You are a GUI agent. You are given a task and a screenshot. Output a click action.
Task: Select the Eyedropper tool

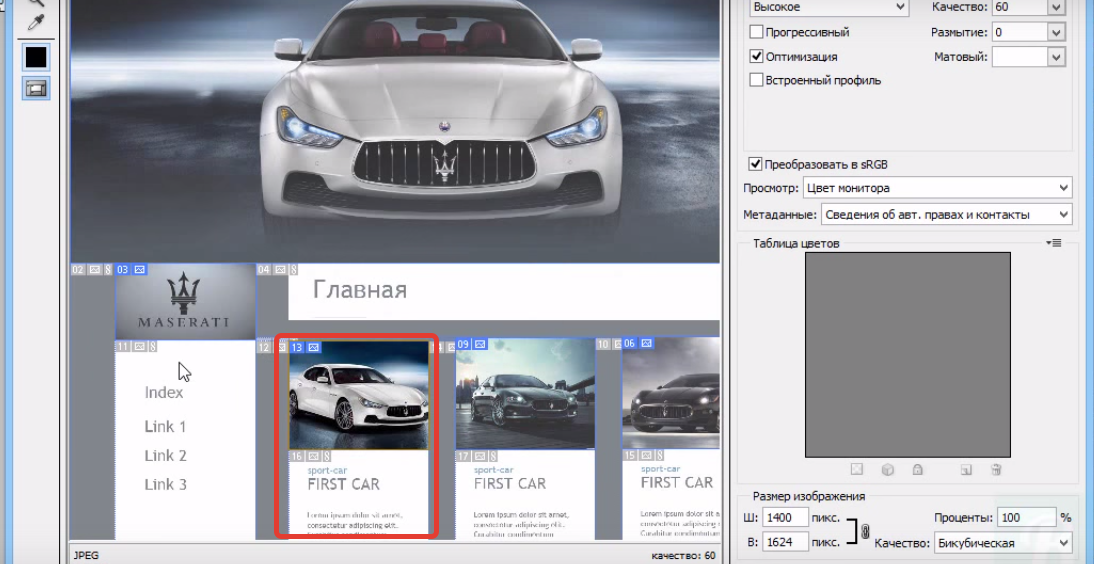pyautogui.click(x=36, y=21)
